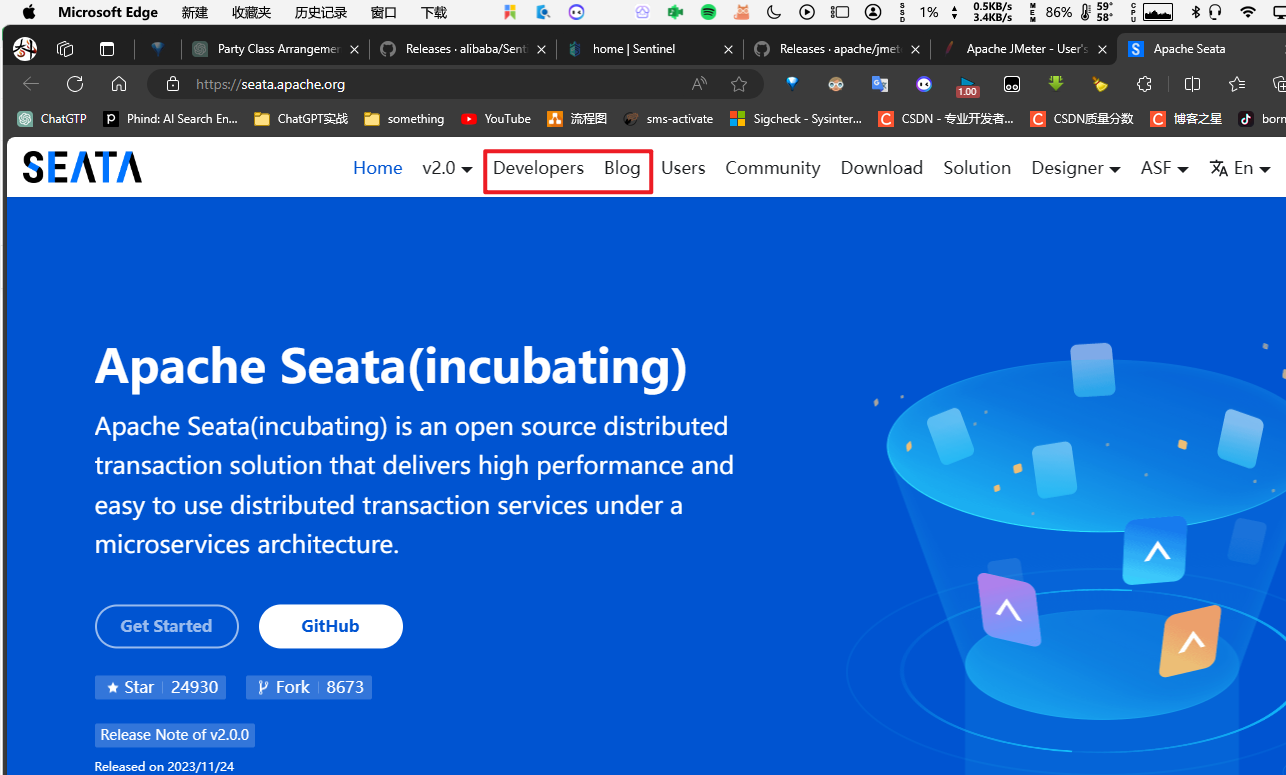Open the Google Translate extension
Viewport: 1286px width, 775px height.
coord(880,84)
